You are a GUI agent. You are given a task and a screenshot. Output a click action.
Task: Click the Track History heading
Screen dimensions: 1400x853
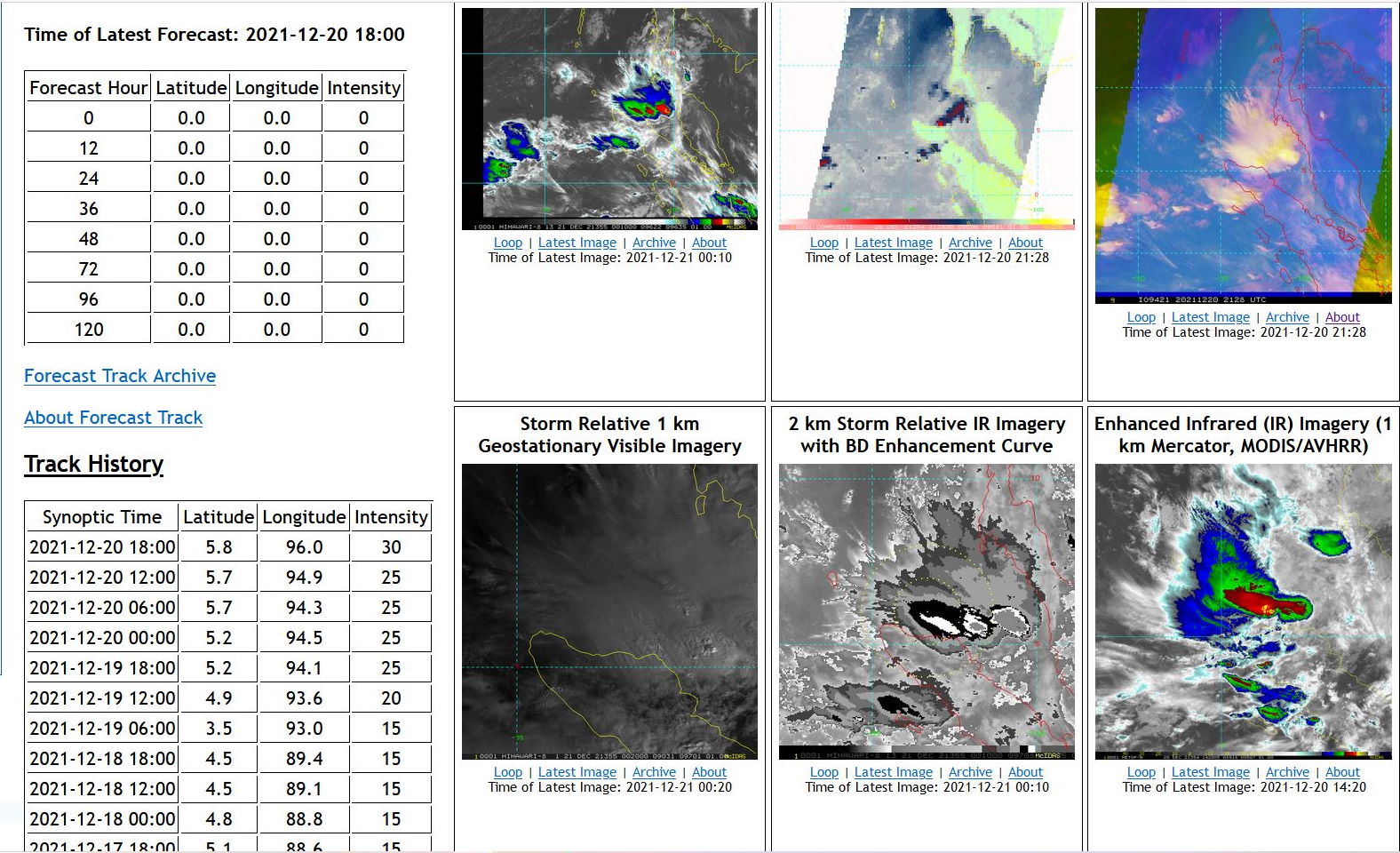point(94,464)
